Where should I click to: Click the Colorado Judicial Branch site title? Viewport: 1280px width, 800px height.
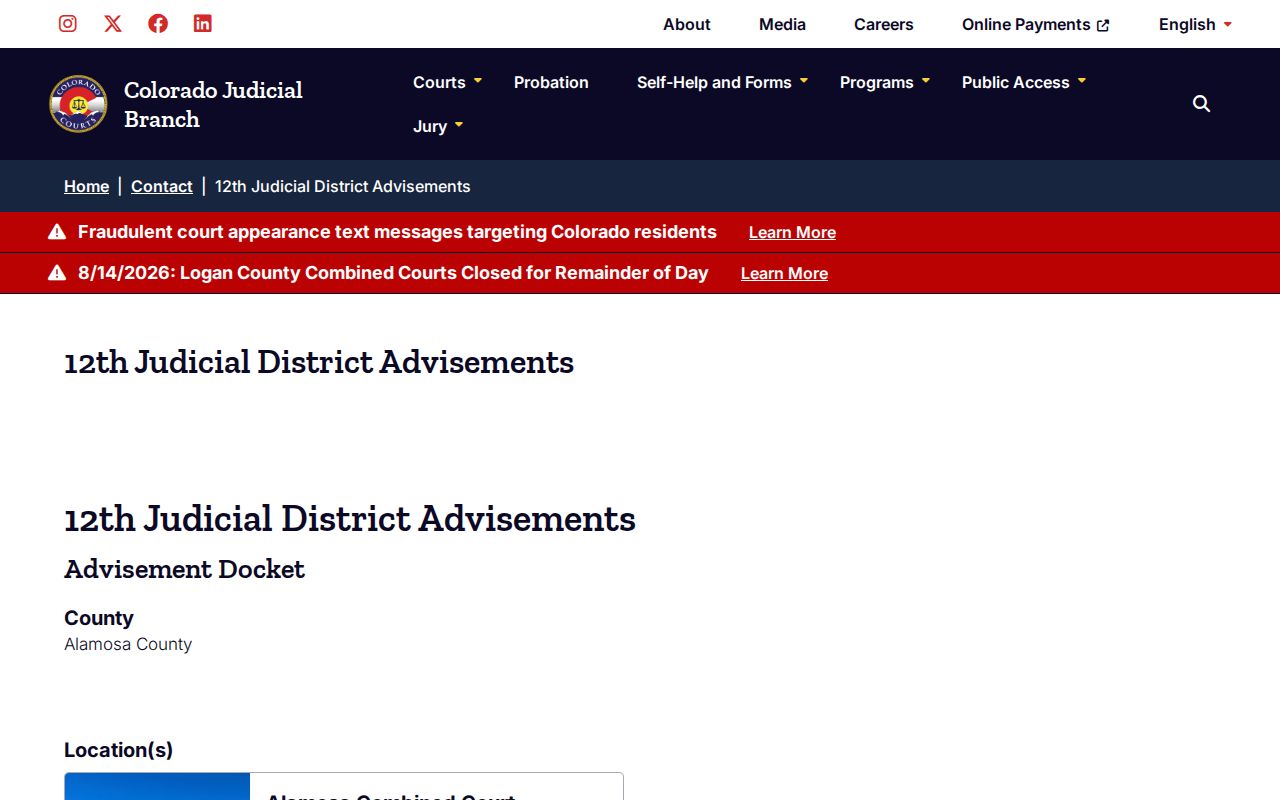(x=213, y=104)
